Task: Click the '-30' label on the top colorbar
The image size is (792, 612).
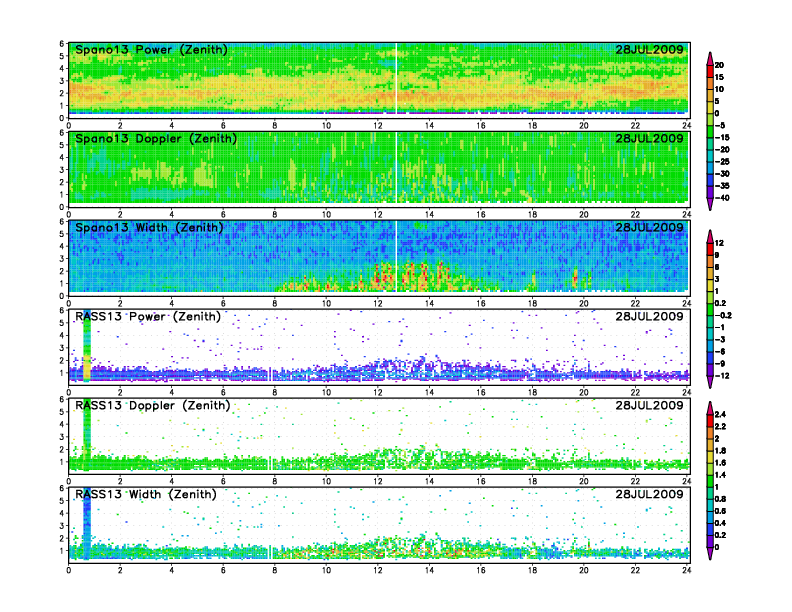Action: tap(722, 174)
